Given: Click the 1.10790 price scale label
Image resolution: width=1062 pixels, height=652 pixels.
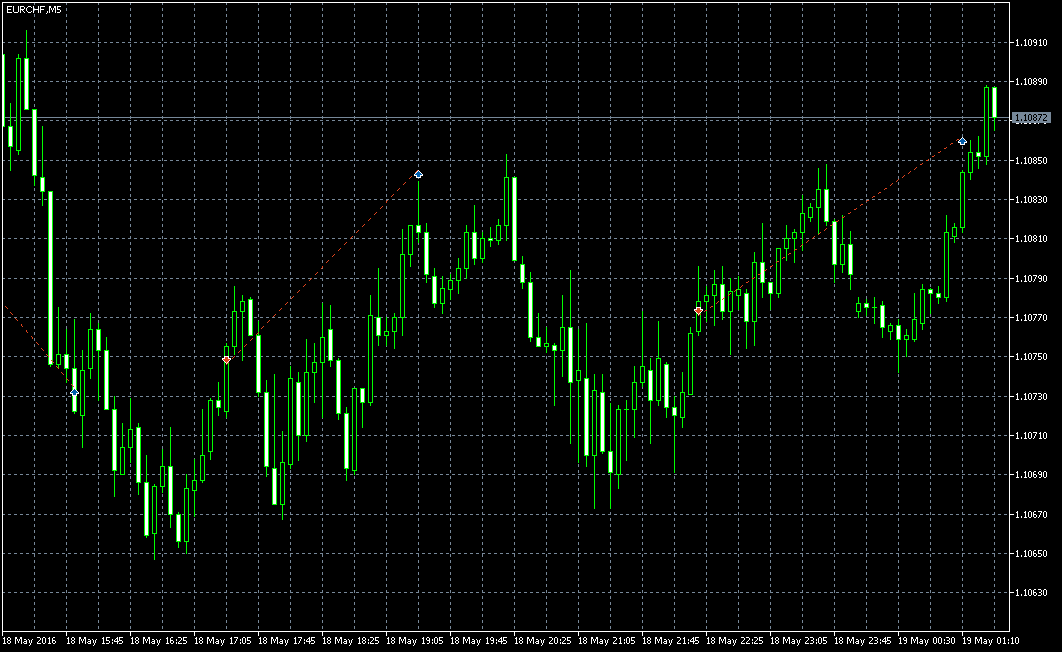Looking at the screenshot, I should click(x=1031, y=278).
